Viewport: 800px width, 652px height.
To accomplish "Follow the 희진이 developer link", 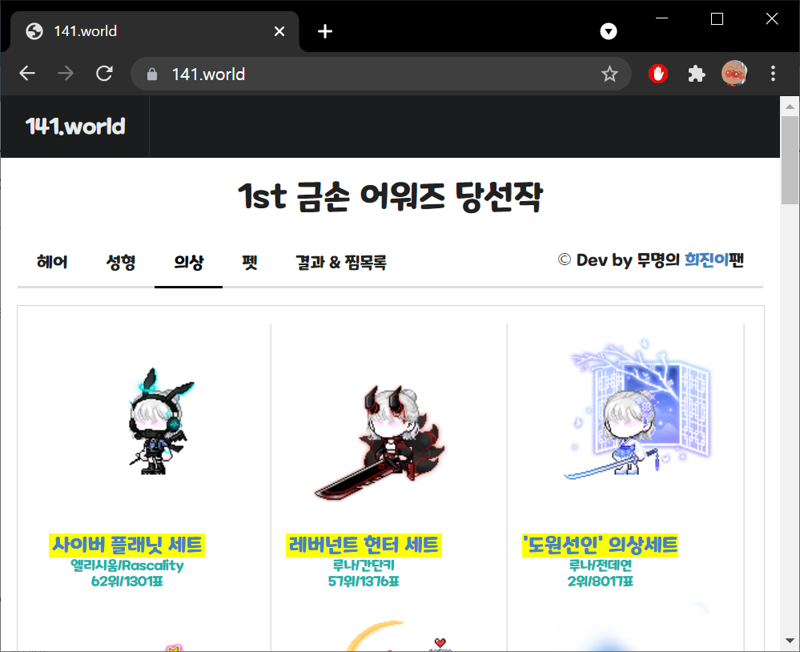I will click(706, 260).
